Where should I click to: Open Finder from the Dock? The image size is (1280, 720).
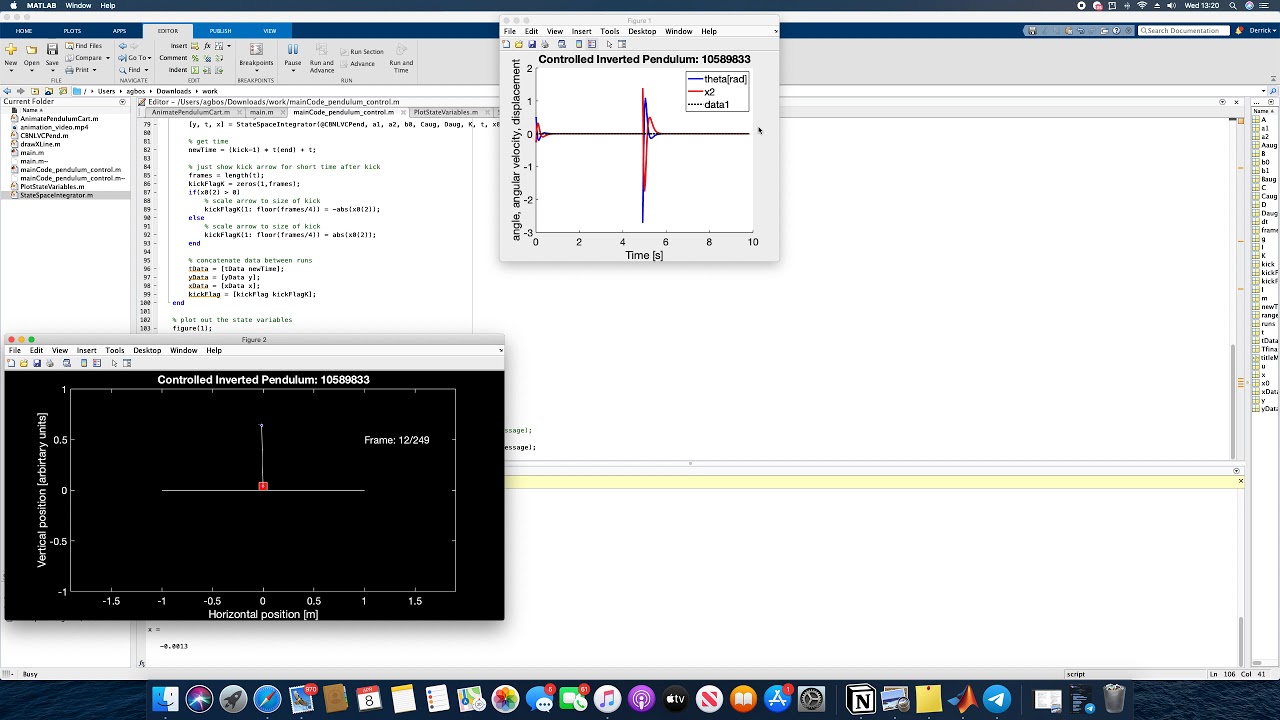point(165,699)
